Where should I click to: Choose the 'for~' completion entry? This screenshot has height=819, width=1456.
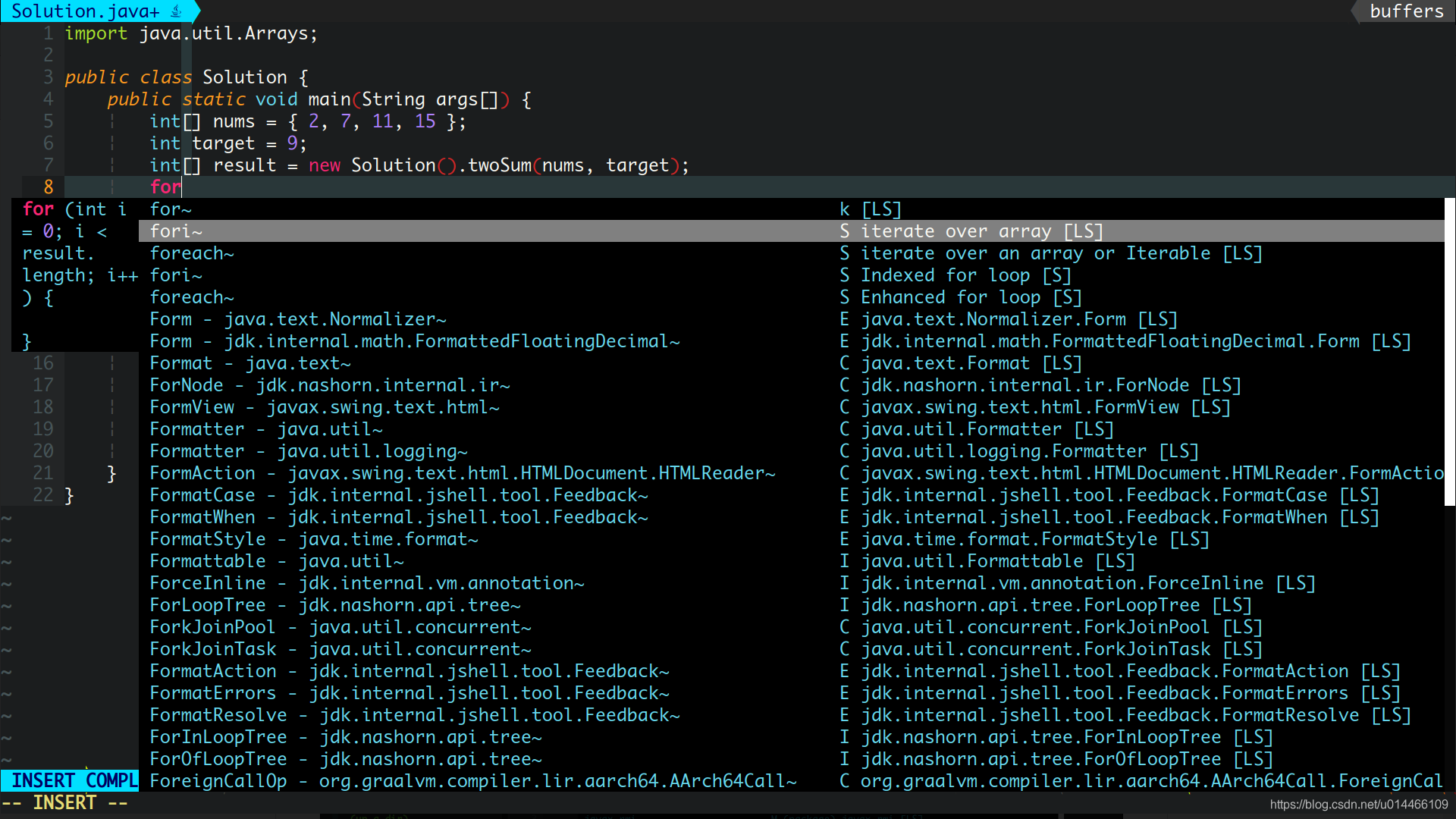point(792,209)
